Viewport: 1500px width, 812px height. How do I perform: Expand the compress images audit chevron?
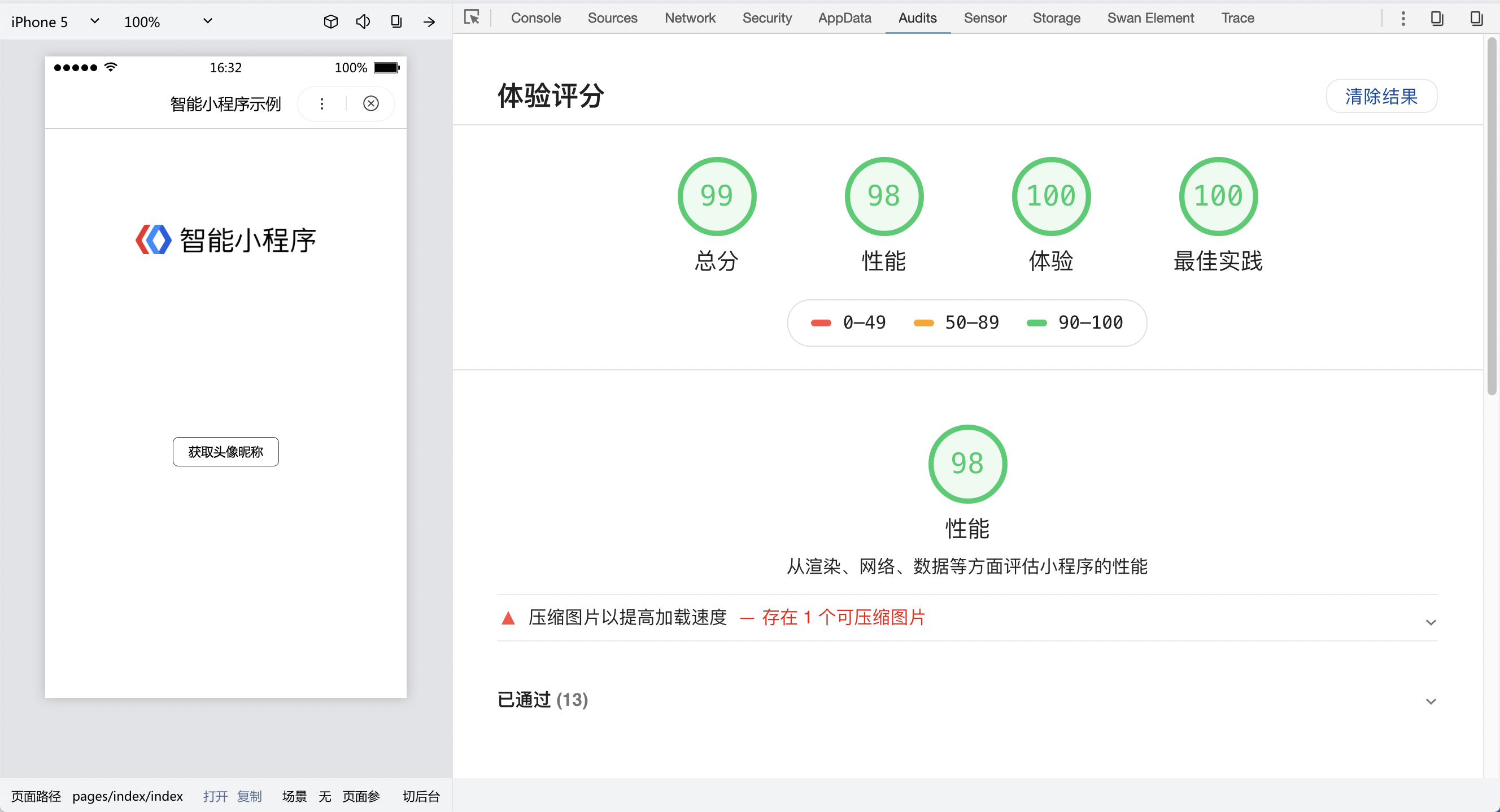(x=1431, y=623)
